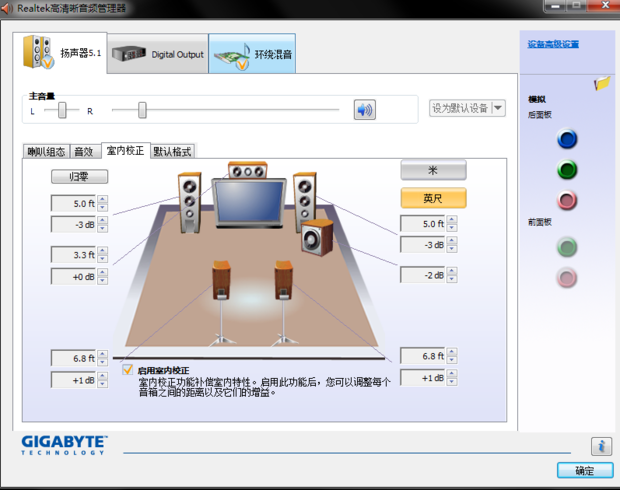620x490 pixels.
Task: Click the front left 5.0 ft distance field
Action: [74, 203]
